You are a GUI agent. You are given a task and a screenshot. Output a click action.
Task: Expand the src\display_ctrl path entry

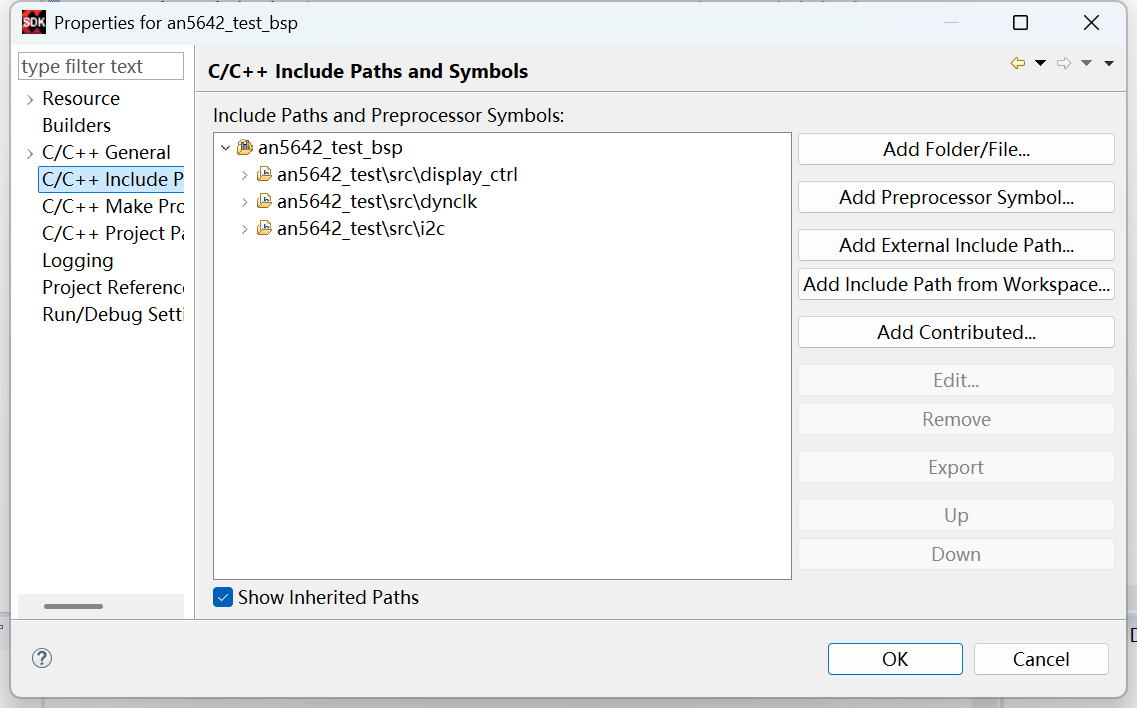click(x=244, y=175)
